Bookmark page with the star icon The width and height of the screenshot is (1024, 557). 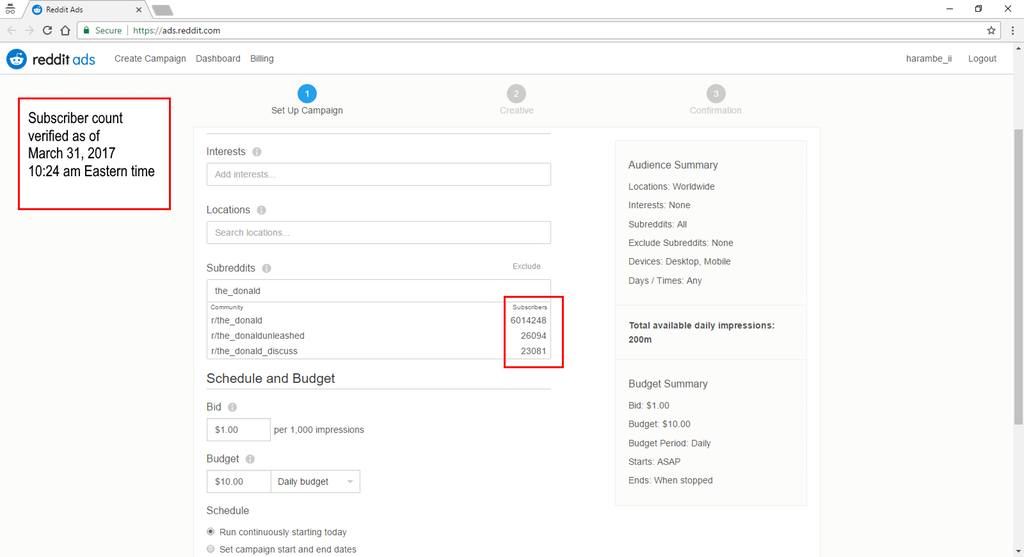pyautogui.click(x=991, y=30)
